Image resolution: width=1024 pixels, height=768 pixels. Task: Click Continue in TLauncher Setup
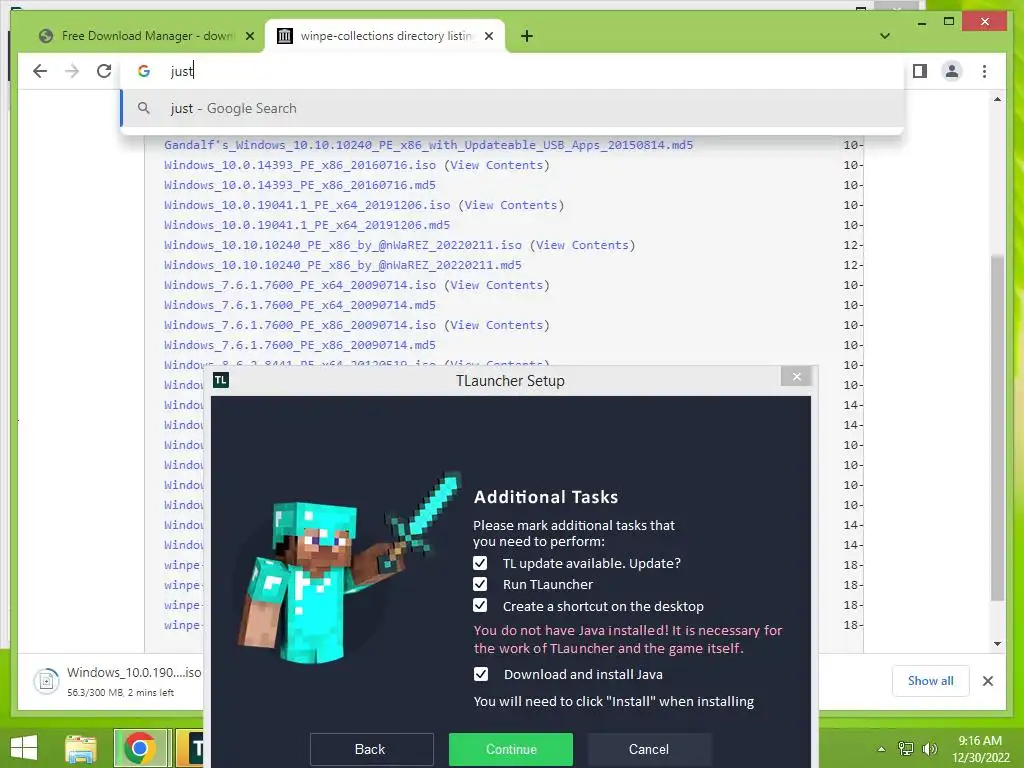point(511,749)
